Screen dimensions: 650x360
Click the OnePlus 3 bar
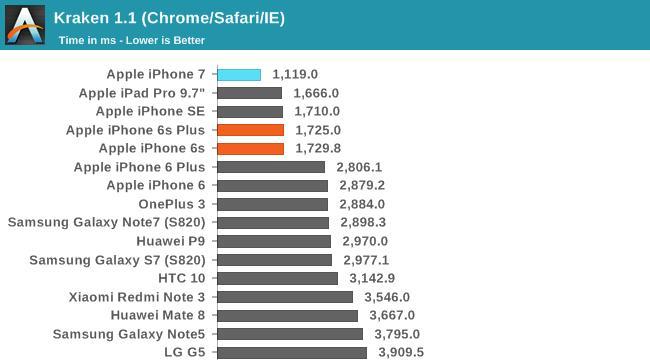(x=272, y=204)
